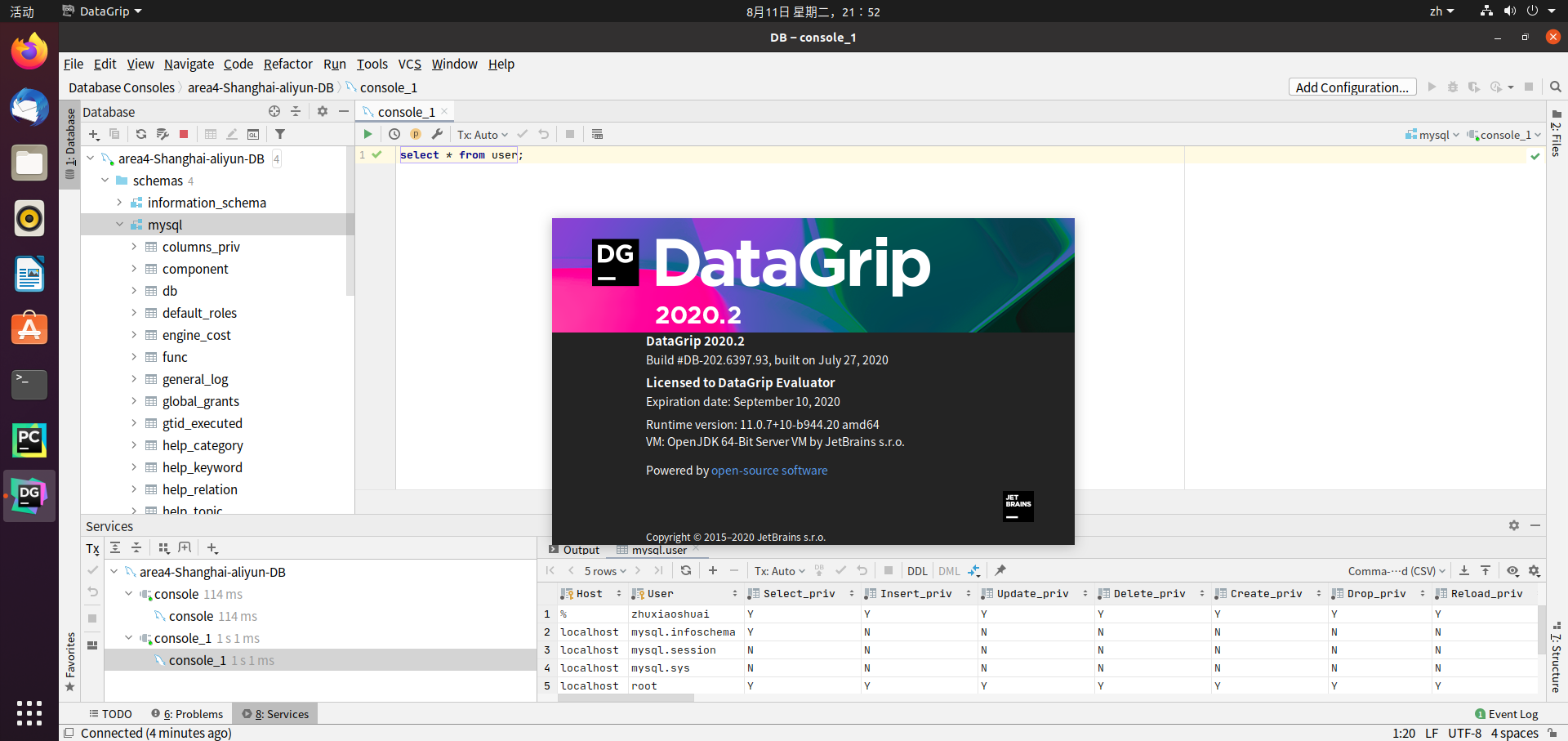Disconnect data source with red stop icon
Viewport: 1568px width, 741px height.
coord(184,134)
